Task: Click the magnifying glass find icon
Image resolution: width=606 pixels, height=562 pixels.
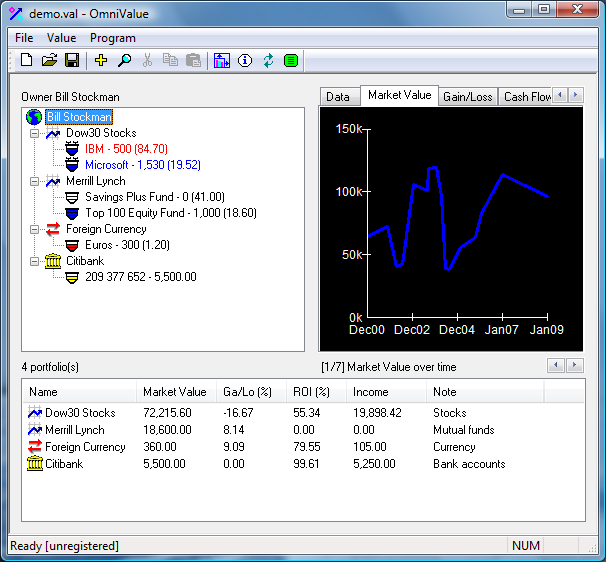Action: coord(124,60)
